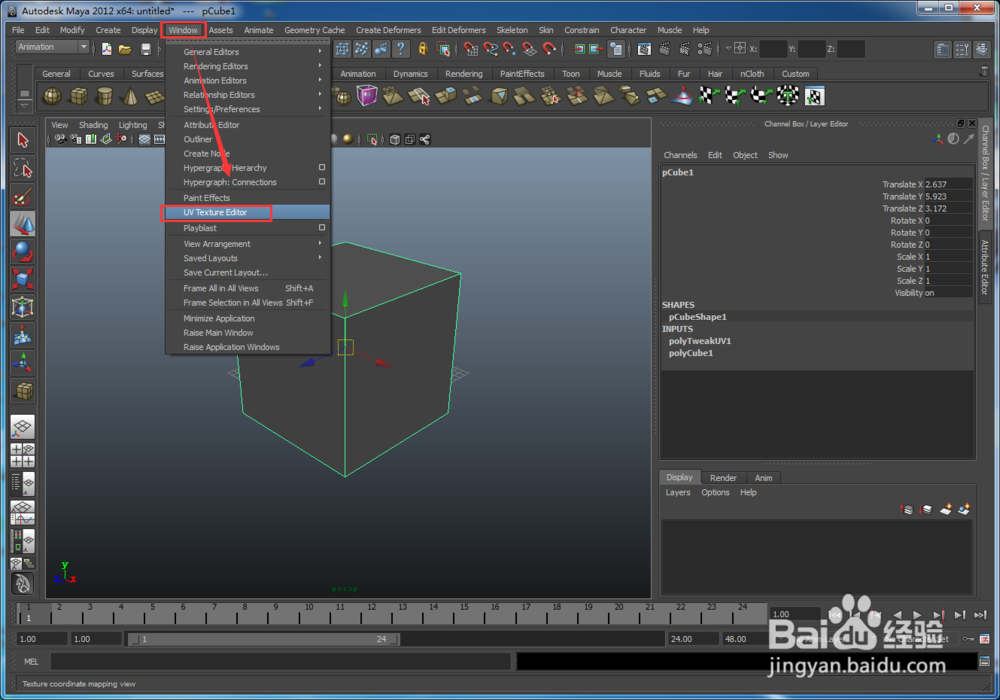1000x700 pixels.
Task: Select the Paint Selection tool
Action: click(x=22, y=196)
